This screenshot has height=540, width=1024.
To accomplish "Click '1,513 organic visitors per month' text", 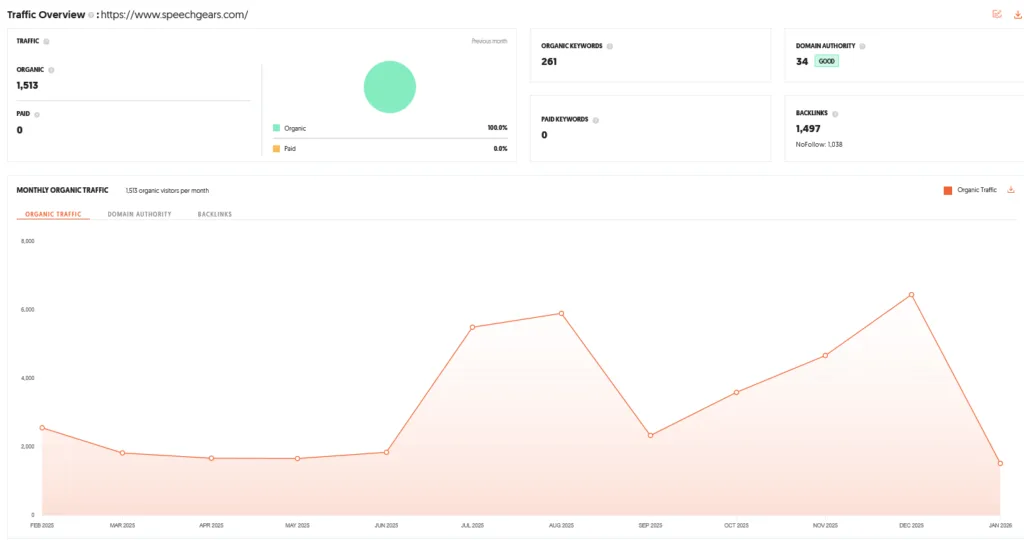I will [167, 191].
